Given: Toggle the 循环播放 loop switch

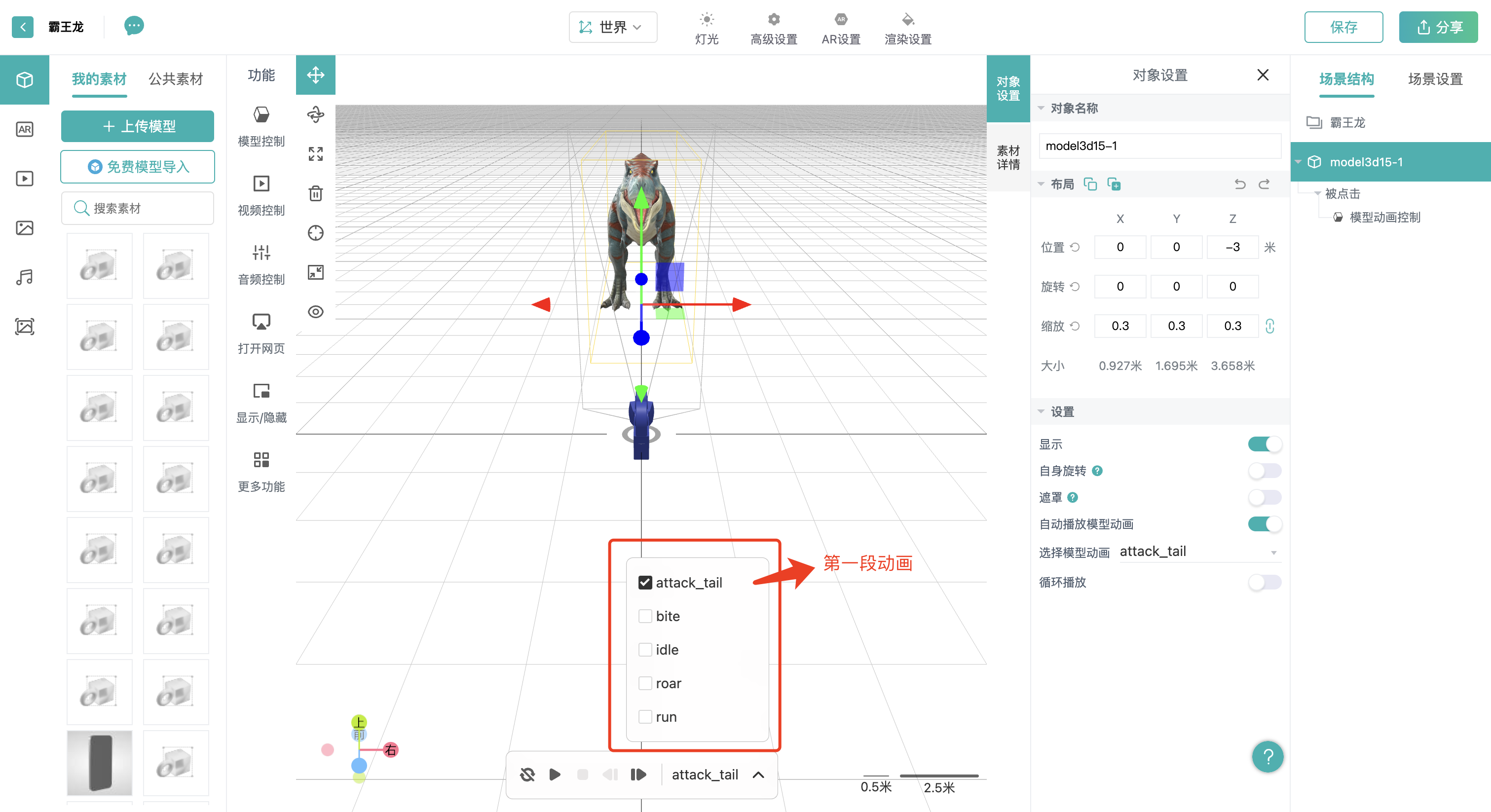Looking at the screenshot, I should click(x=1264, y=582).
